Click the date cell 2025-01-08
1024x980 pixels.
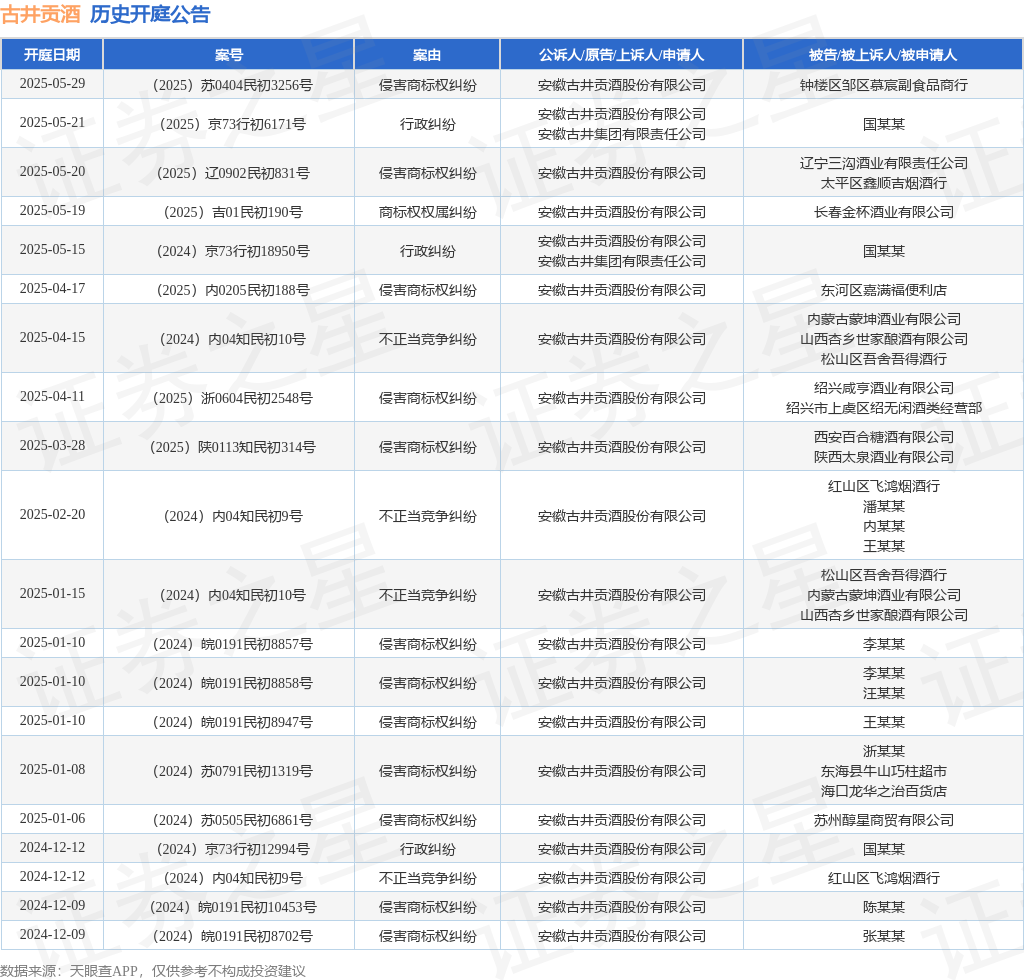52,770
